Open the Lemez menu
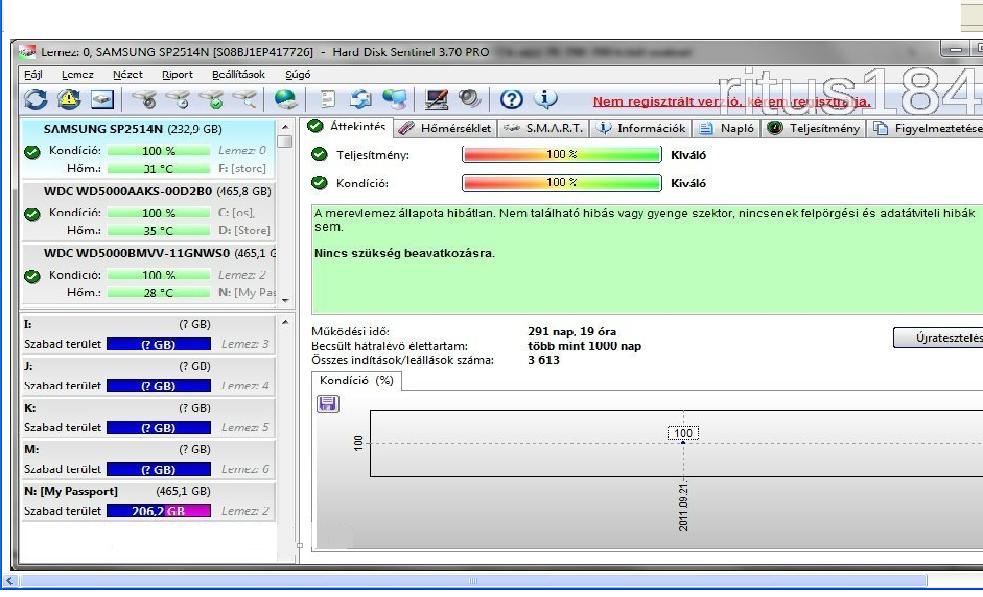Screen dimensions: 983x597 pos(78,75)
